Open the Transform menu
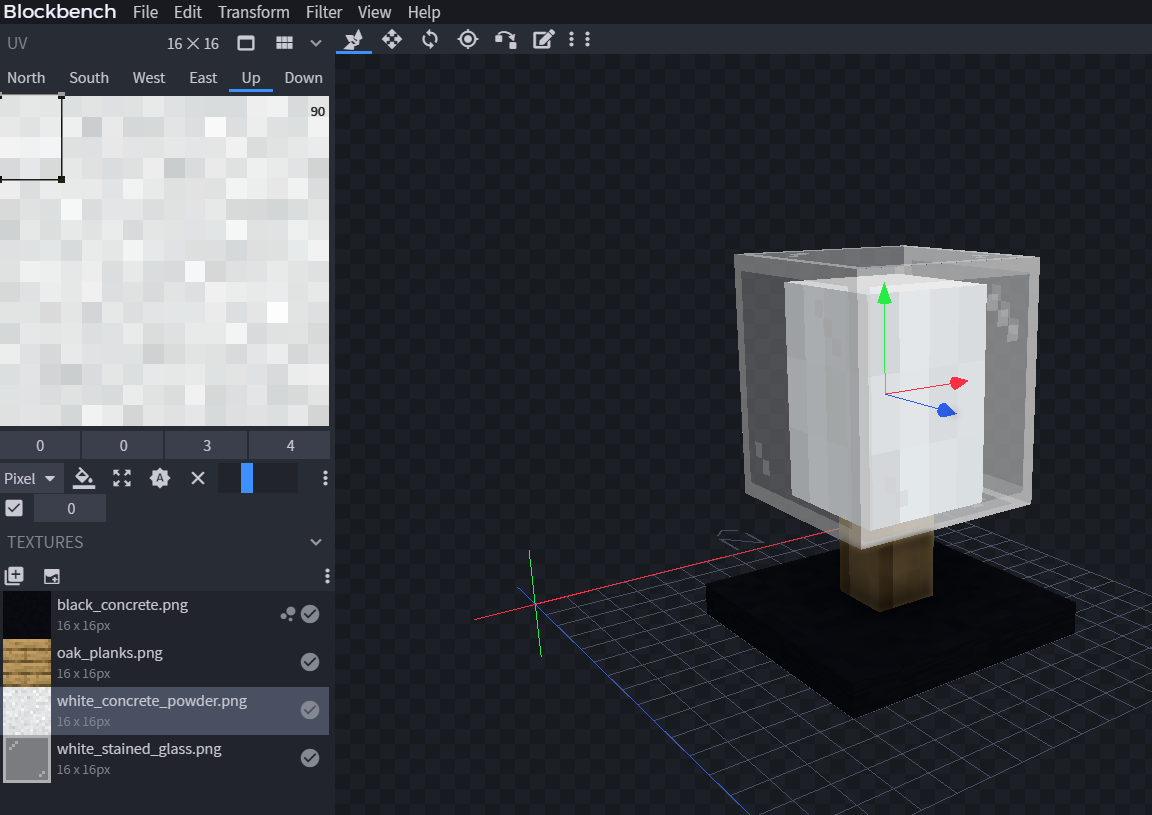1152x815 pixels. click(253, 12)
